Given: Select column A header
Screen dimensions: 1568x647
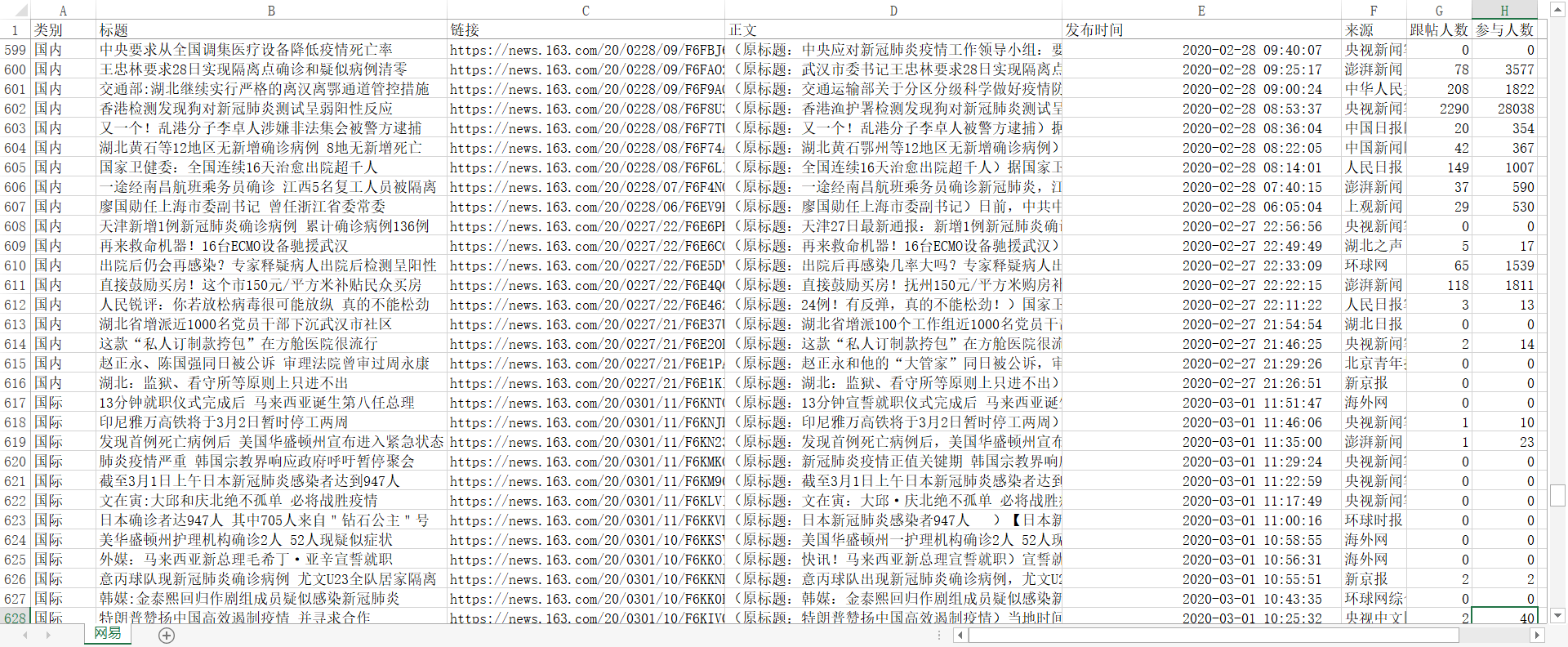Looking at the screenshot, I should [x=63, y=10].
